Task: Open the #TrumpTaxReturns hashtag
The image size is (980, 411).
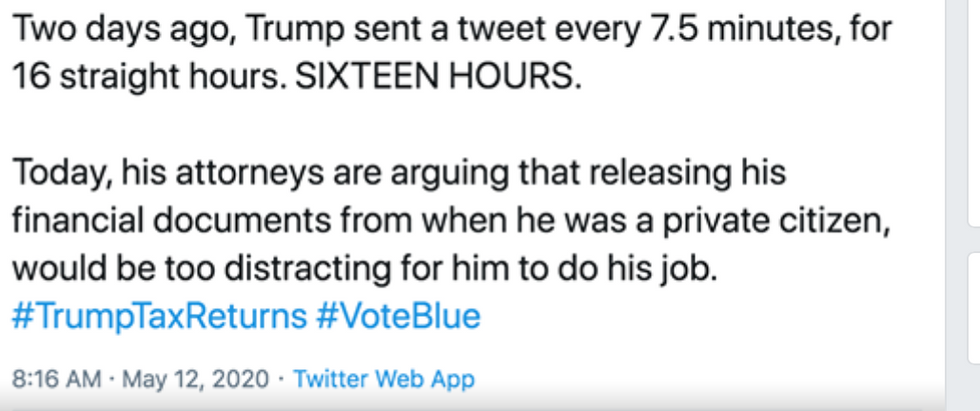Action: click(x=158, y=317)
